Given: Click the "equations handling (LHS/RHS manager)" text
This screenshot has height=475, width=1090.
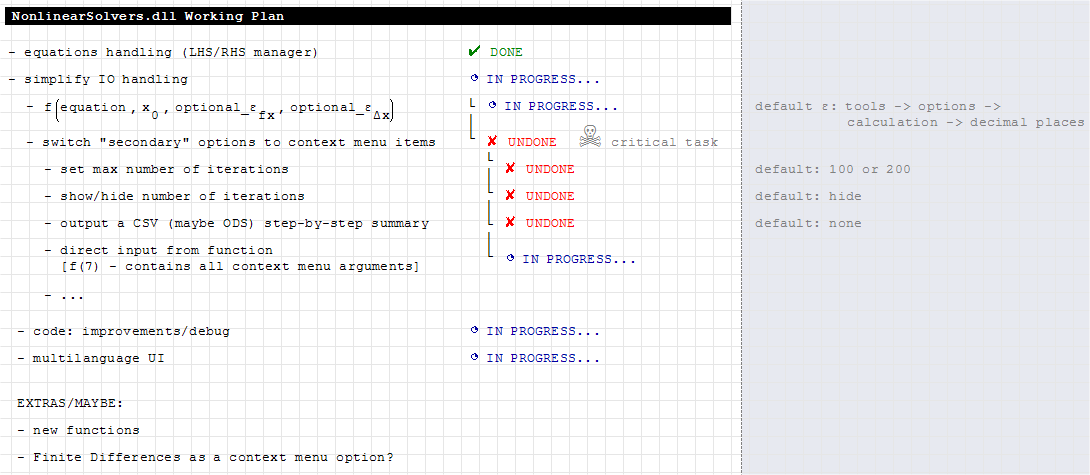Looking at the screenshot, I should (171, 52).
